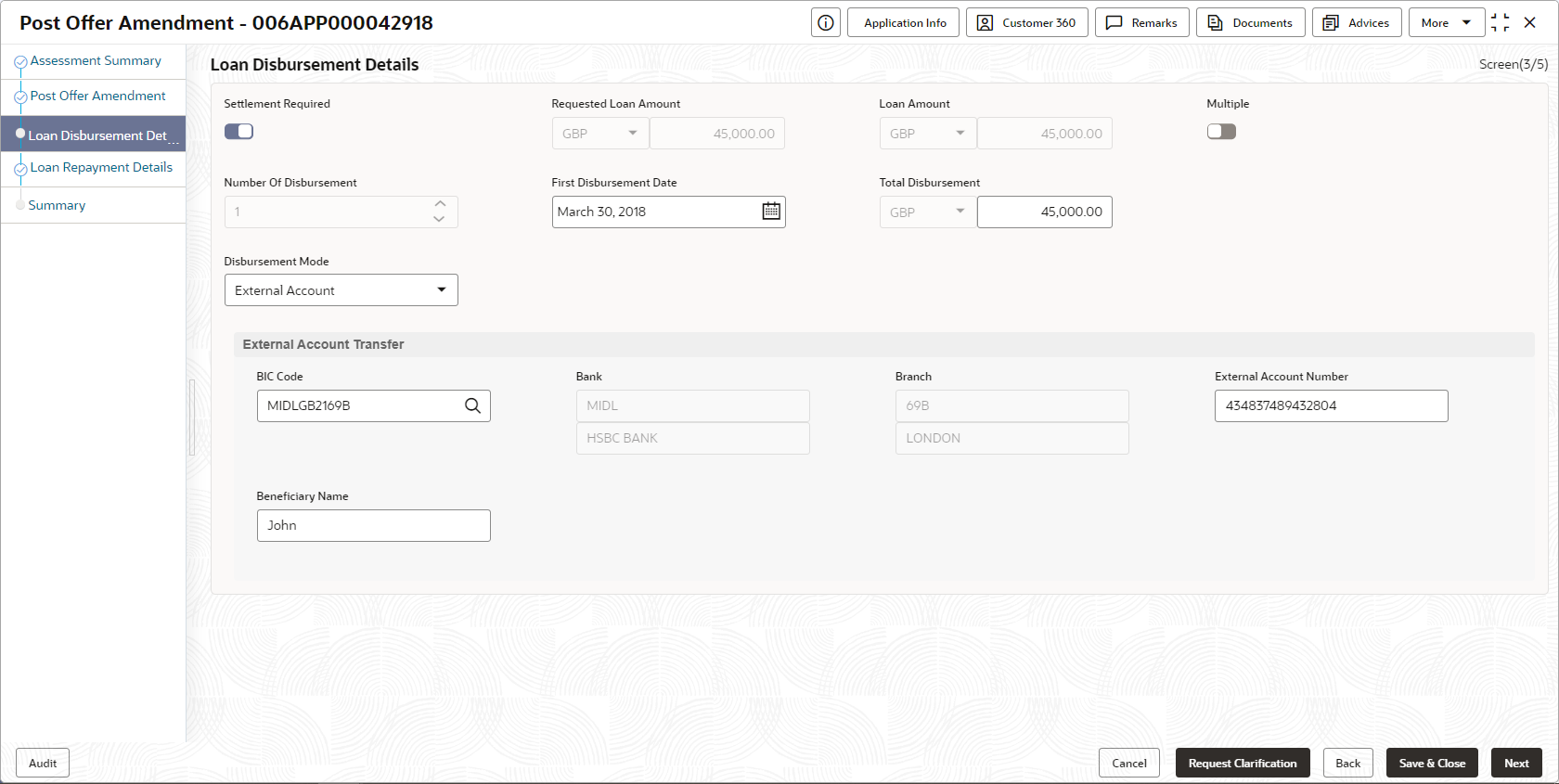The height and width of the screenshot is (784, 1559).
Task: Click the Cancel button
Action: pyautogui.click(x=1129, y=763)
